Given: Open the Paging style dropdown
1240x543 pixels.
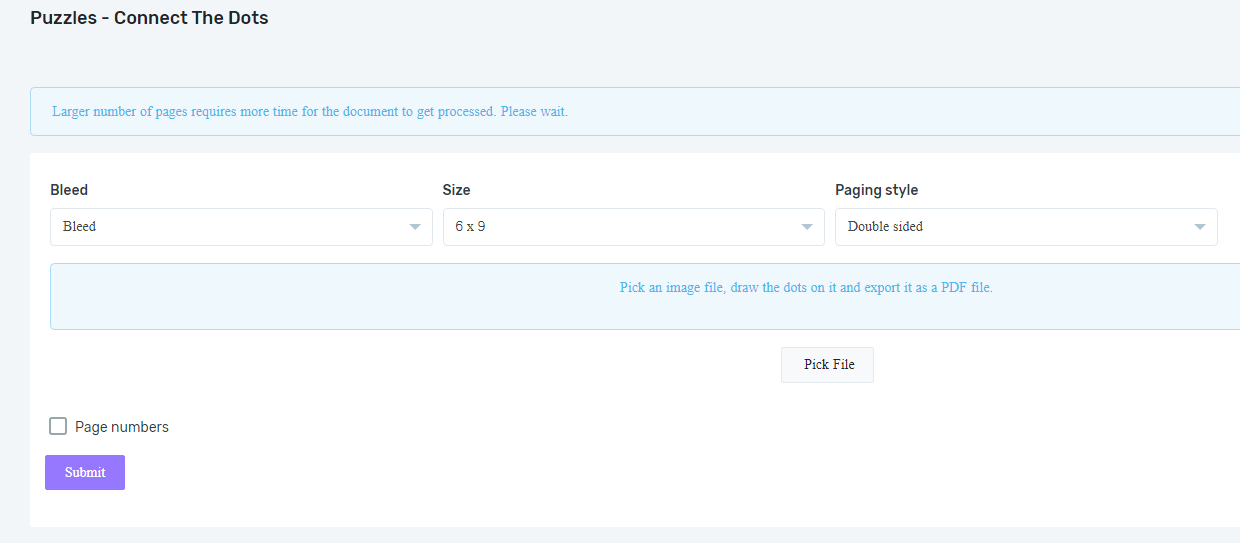Looking at the screenshot, I should [1026, 227].
